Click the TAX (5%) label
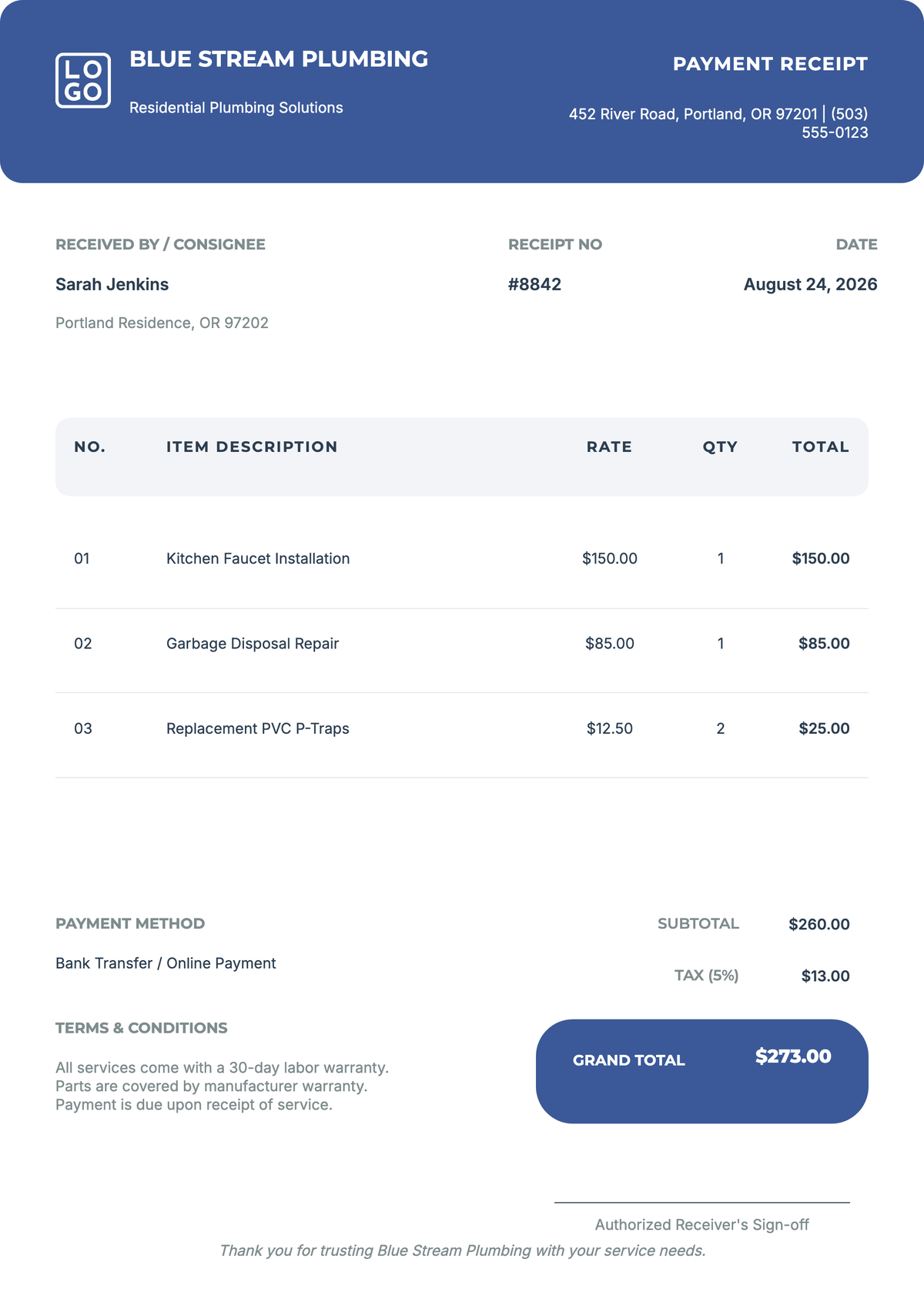Screen dimensions: 924x1309 point(707,976)
